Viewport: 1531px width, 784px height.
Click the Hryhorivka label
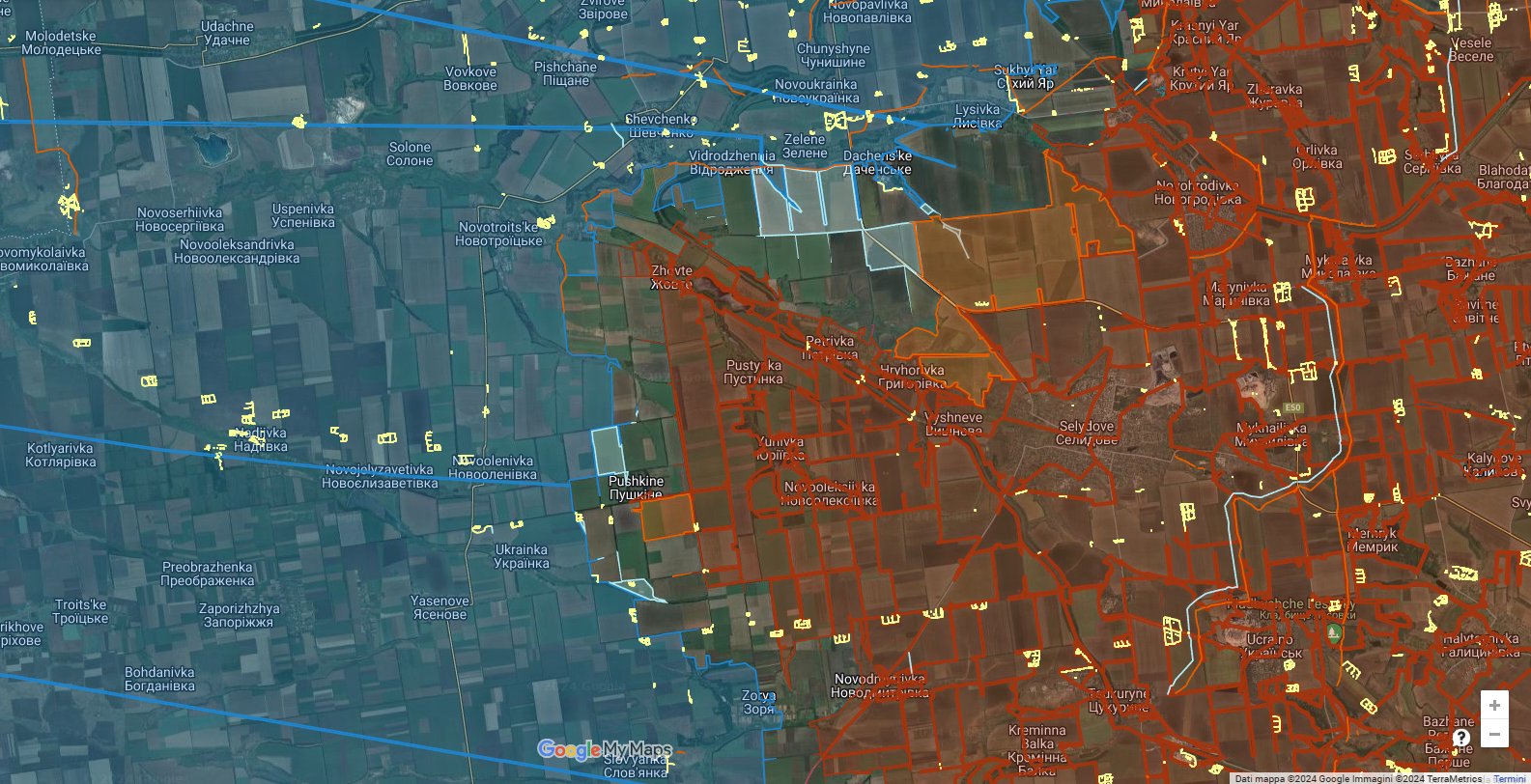912,377
